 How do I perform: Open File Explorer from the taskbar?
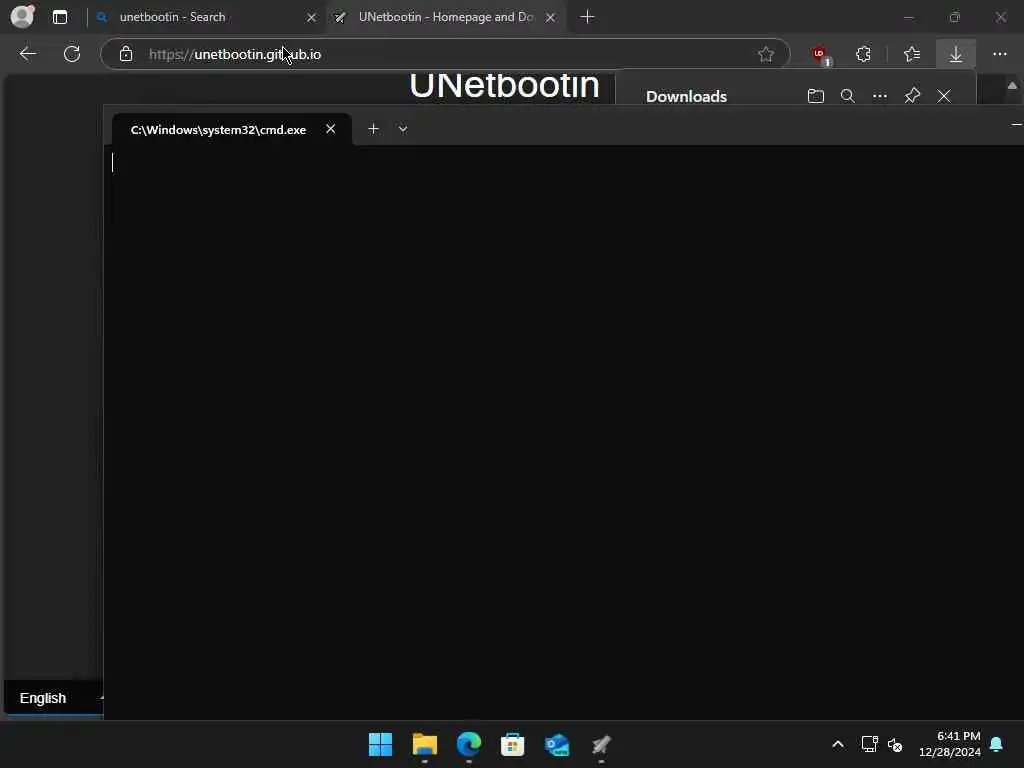(x=424, y=744)
